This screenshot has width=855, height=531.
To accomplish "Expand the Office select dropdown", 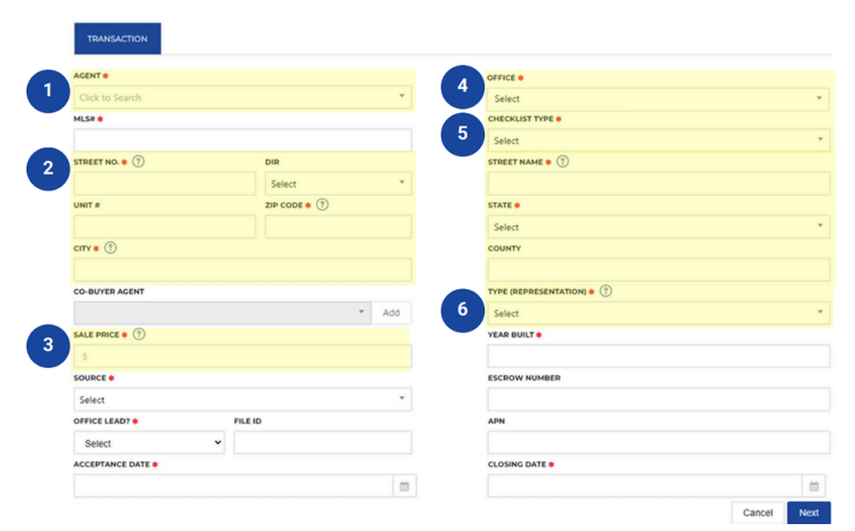I will point(658,99).
